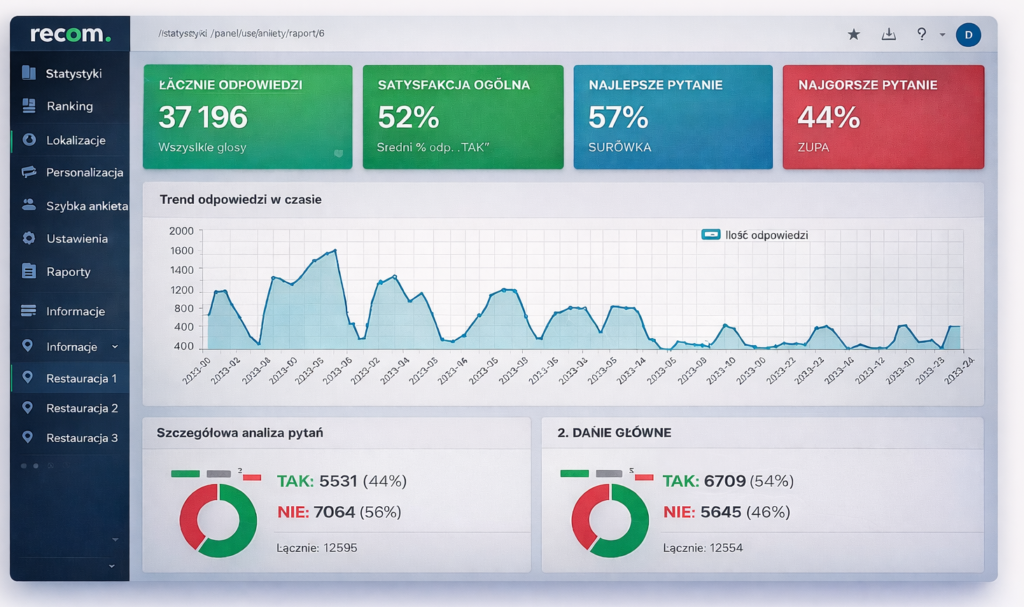
Task: Click the chevron at the sidebar bottom
Action: 112,566
